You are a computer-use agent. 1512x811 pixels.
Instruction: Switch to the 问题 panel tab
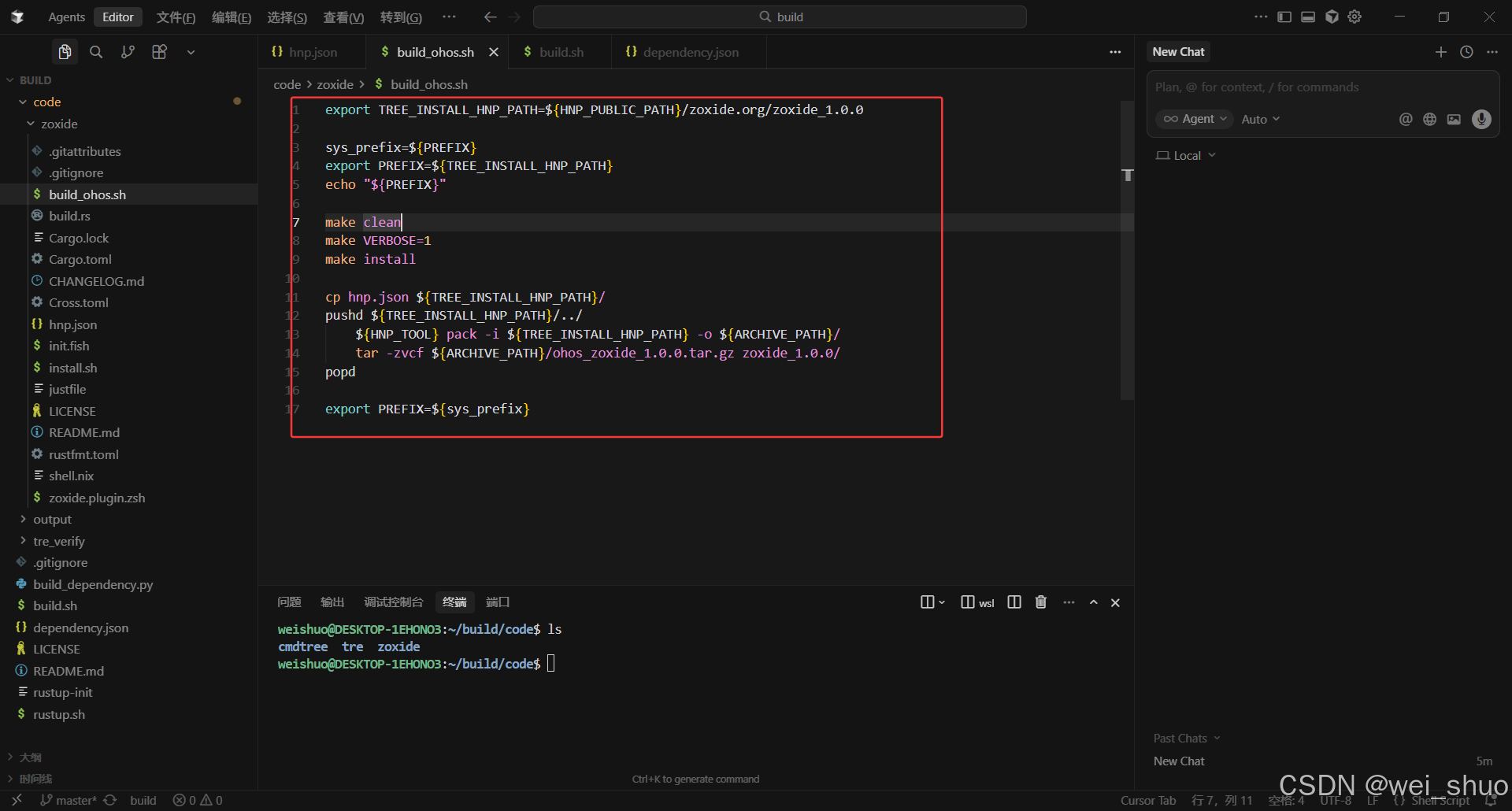[289, 602]
